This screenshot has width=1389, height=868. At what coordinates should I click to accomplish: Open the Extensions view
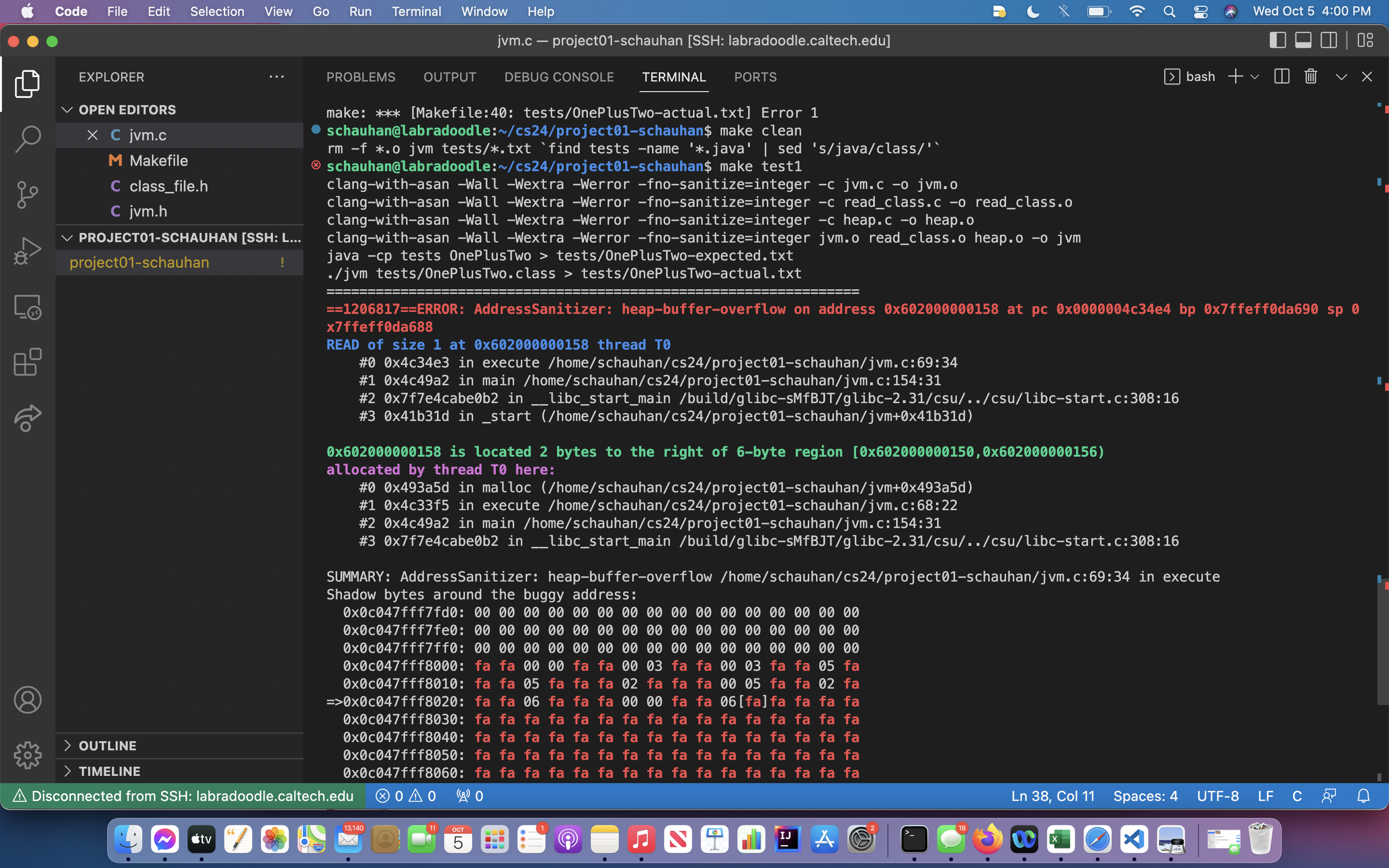(x=27, y=362)
